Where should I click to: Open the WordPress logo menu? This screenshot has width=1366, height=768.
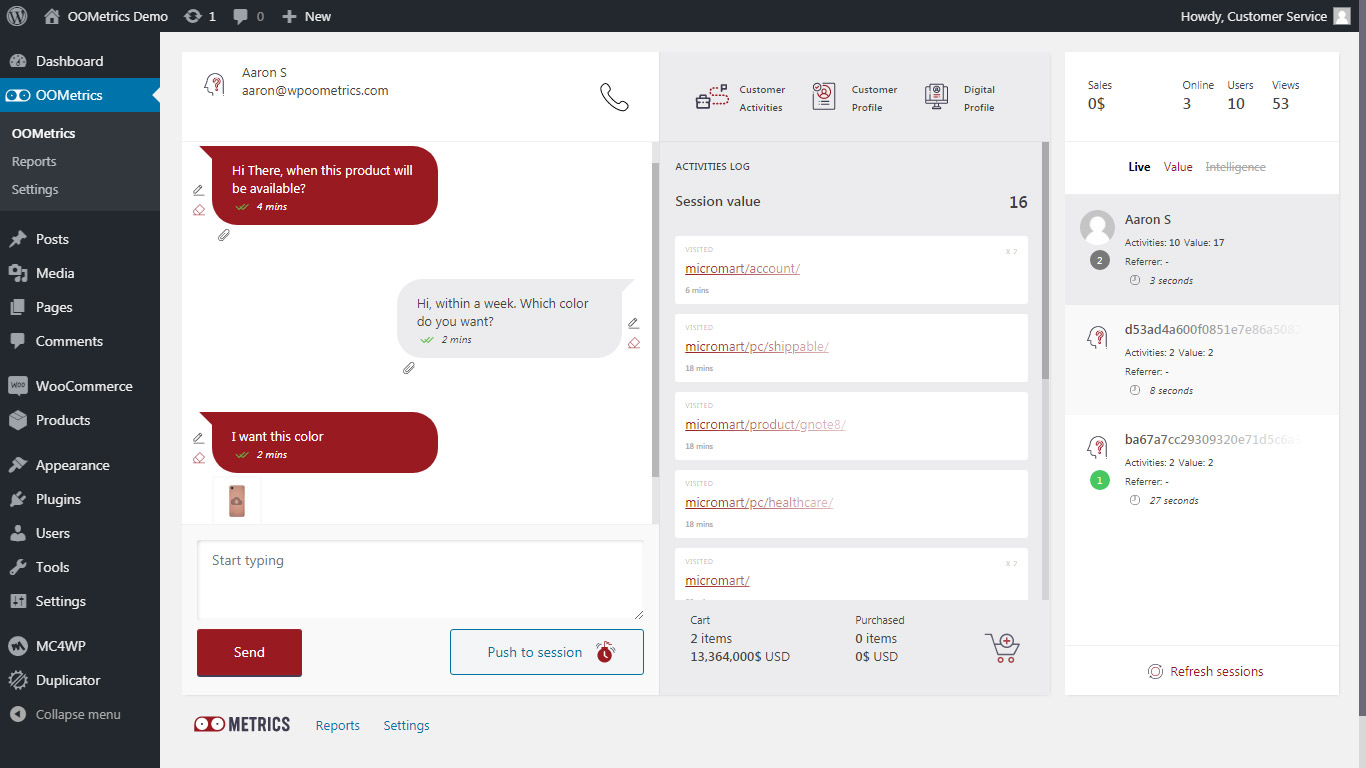click(x=16, y=16)
